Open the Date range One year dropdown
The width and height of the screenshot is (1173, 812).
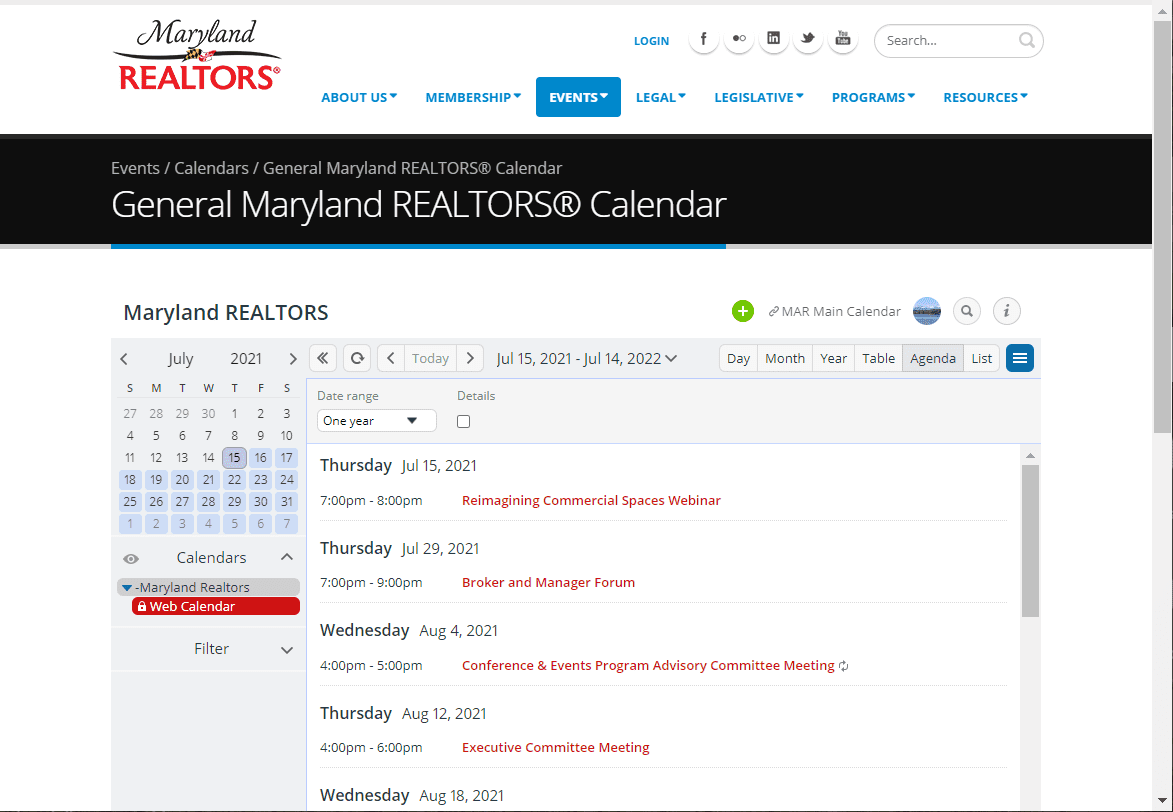tap(376, 421)
